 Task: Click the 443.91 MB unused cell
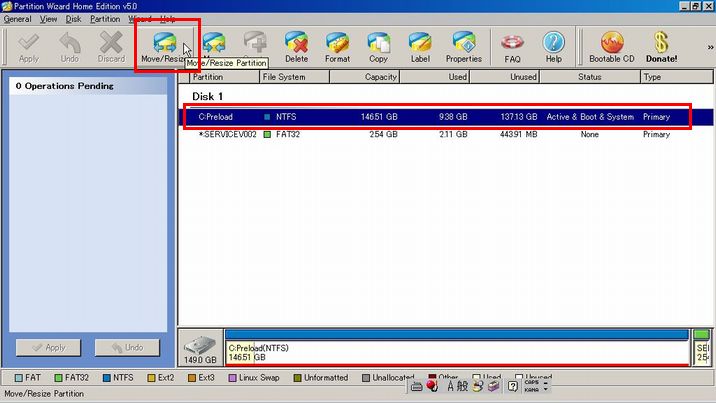click(519, 135)
